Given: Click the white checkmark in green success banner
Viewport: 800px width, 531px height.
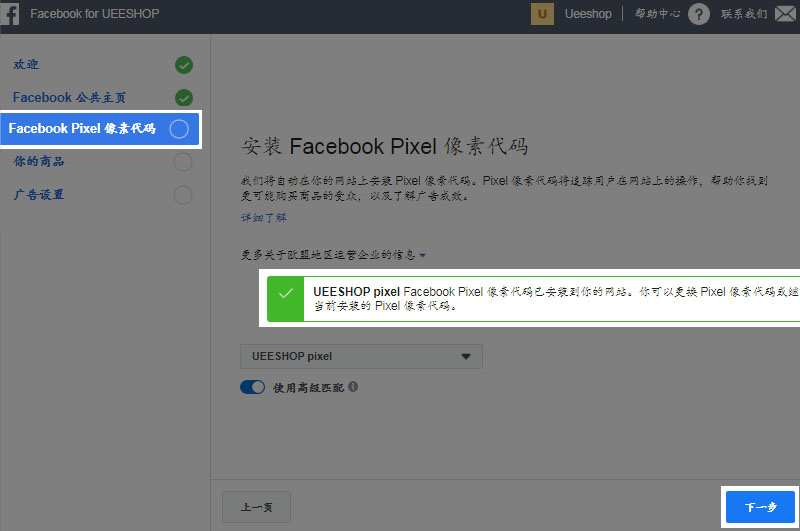Looking at the screenshot, I should point(286,293).
